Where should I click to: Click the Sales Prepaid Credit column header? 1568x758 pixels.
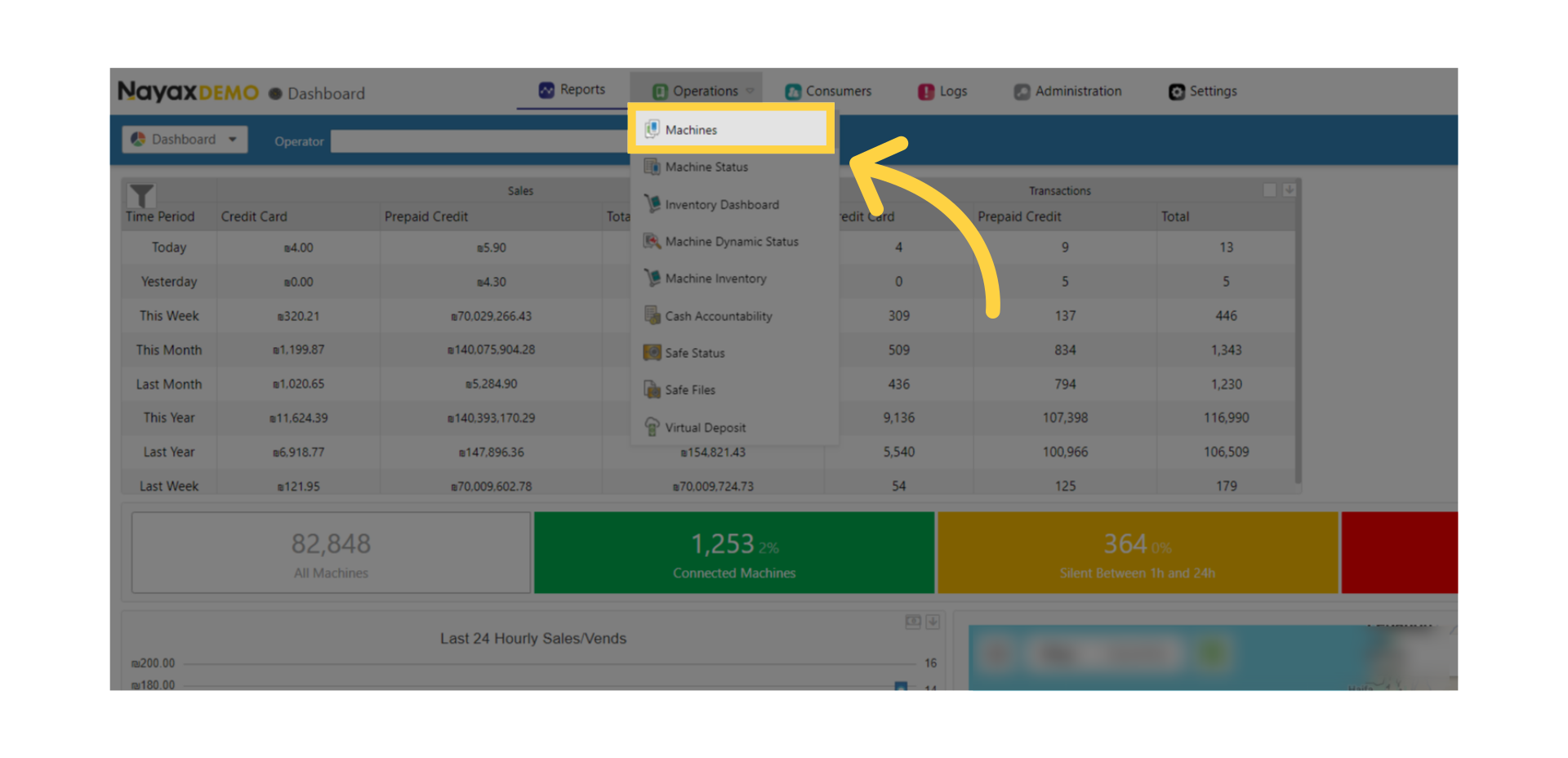[x=426, y=216]
